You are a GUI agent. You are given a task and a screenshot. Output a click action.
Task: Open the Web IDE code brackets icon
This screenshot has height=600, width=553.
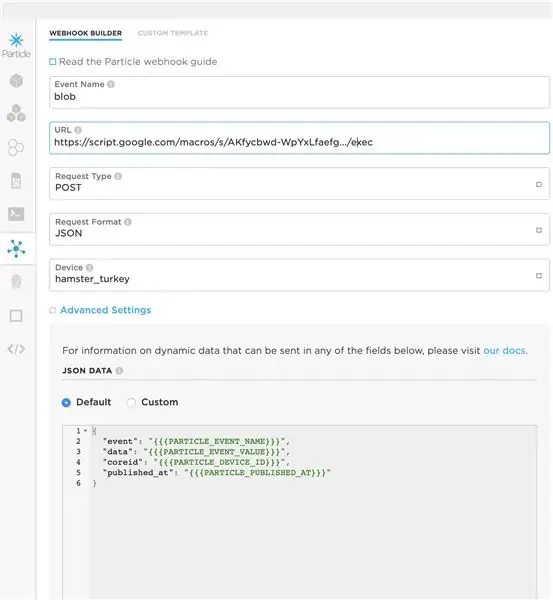point(16,349)
